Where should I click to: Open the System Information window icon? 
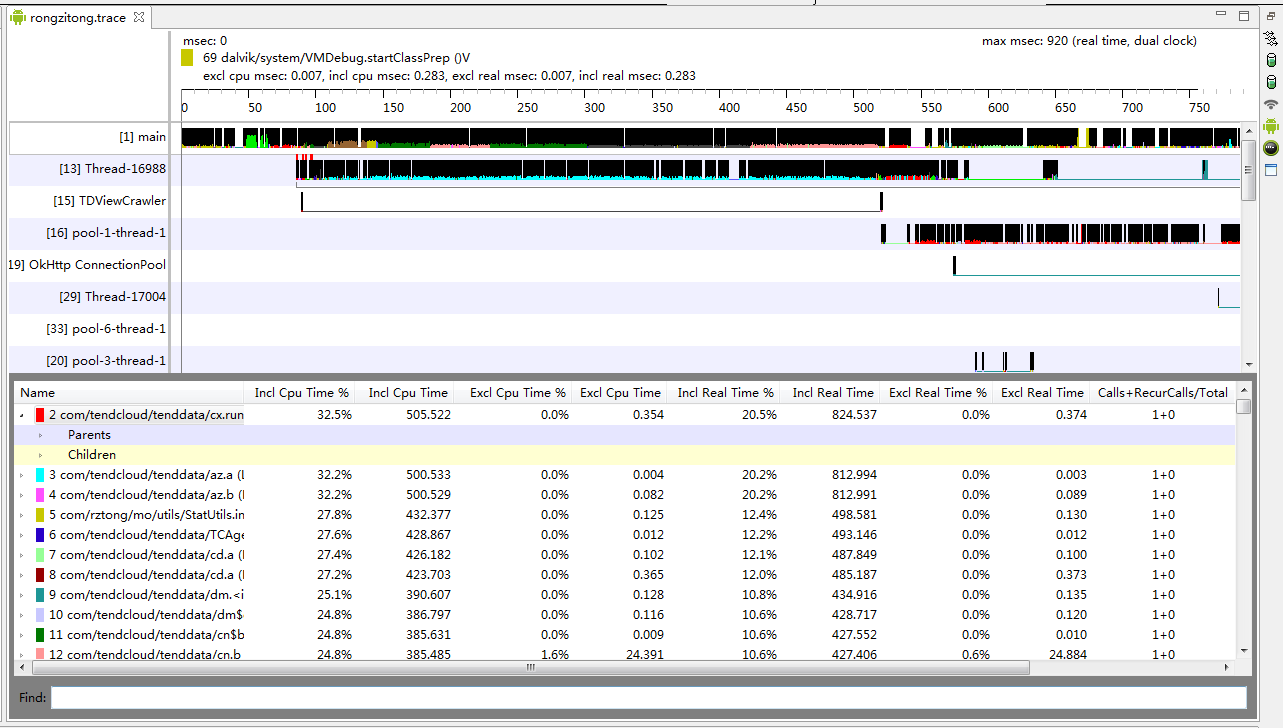(x=1271, y=169)
